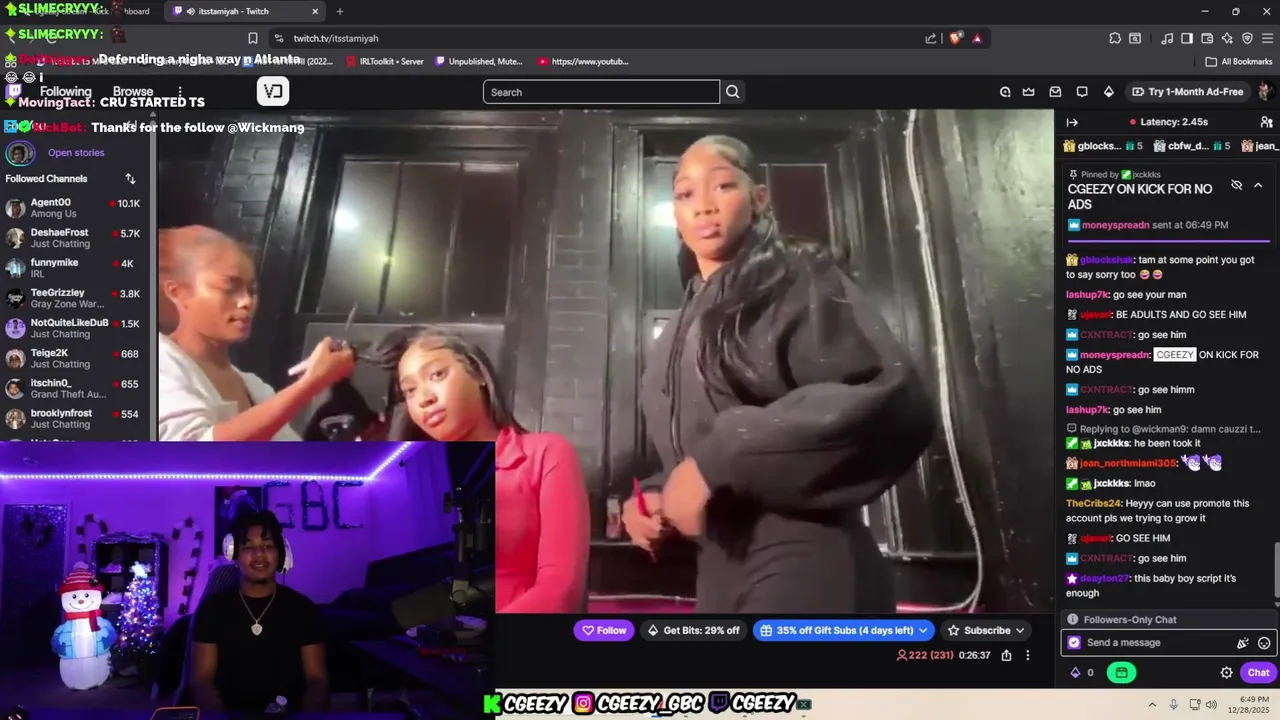
Task: Open the youtube.com bookmark
Action: pyautogui.click(x=583, y=61)
